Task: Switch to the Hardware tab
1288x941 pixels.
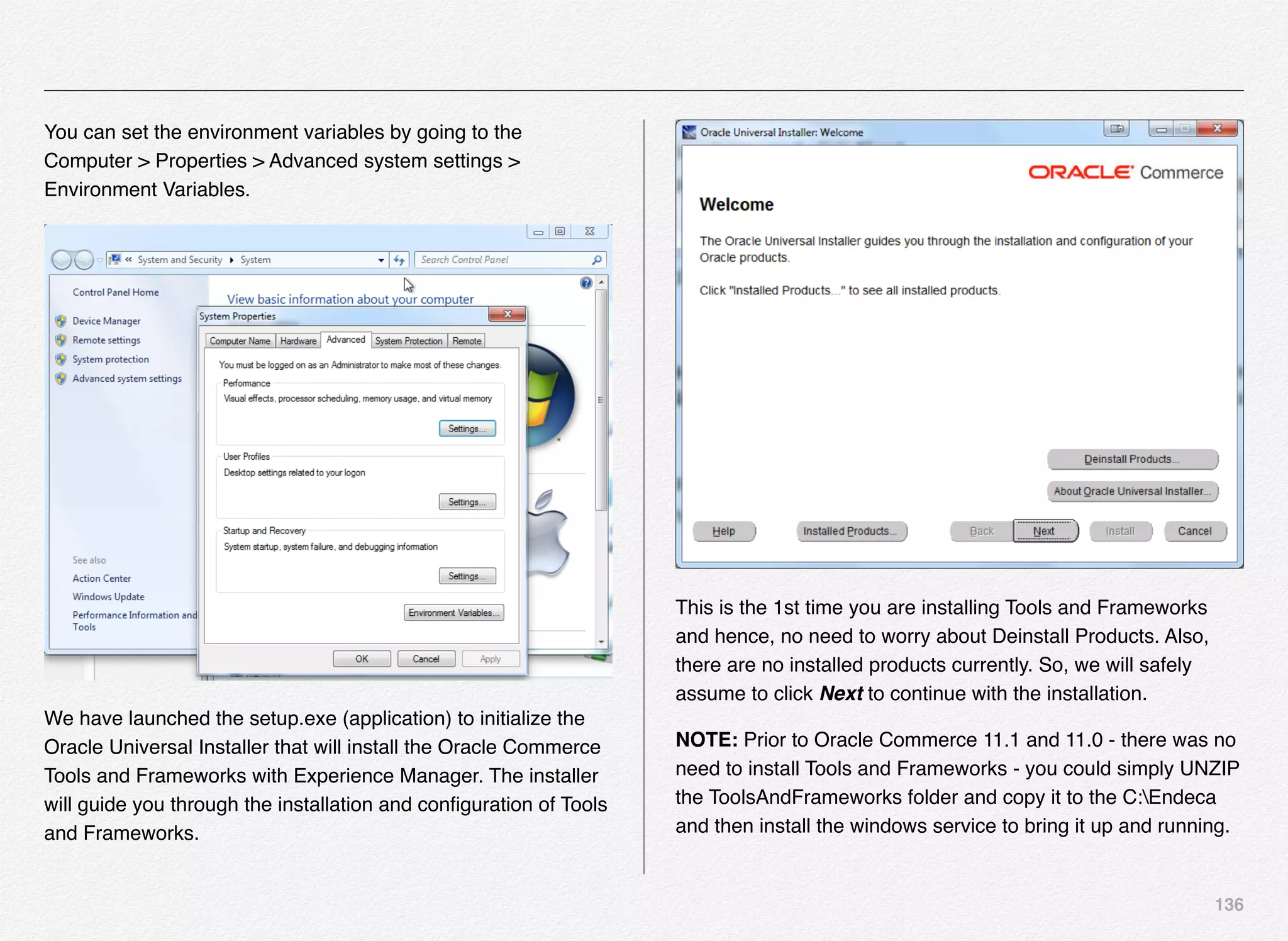Action: point(298,341)
